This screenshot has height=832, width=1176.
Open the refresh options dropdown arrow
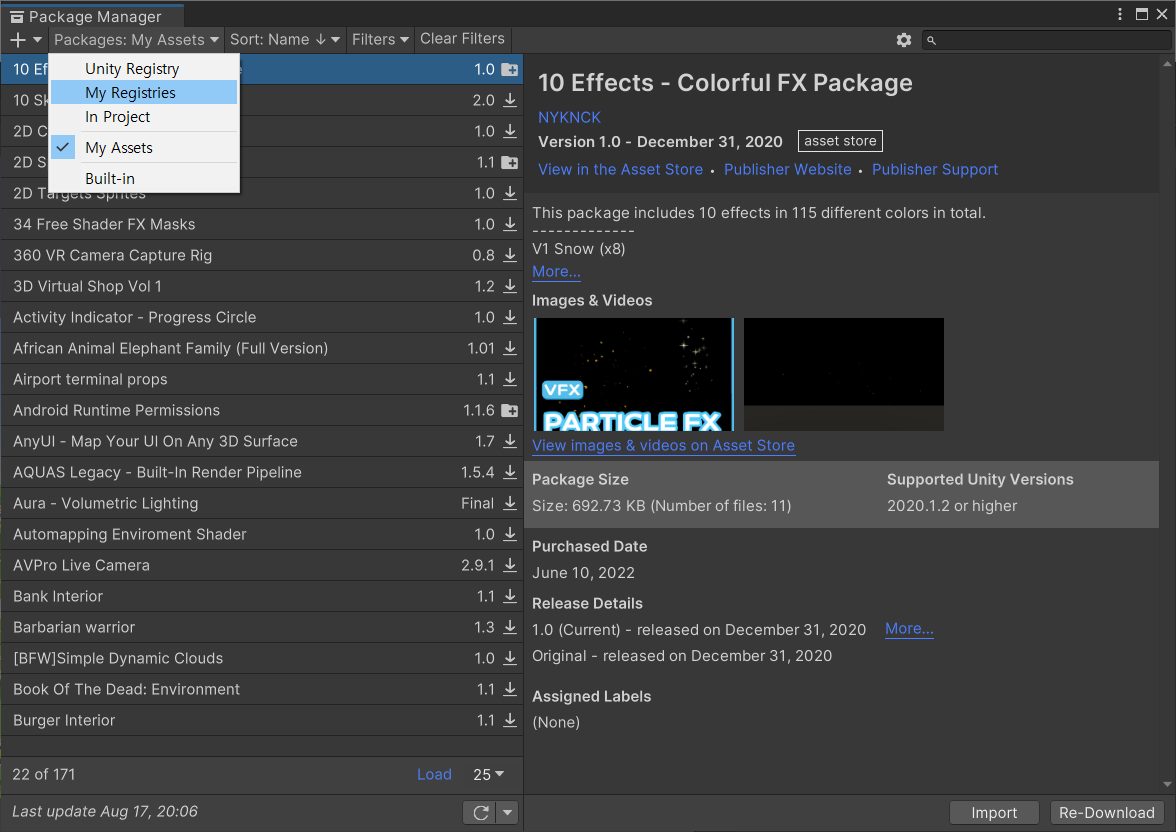point(508,812)
